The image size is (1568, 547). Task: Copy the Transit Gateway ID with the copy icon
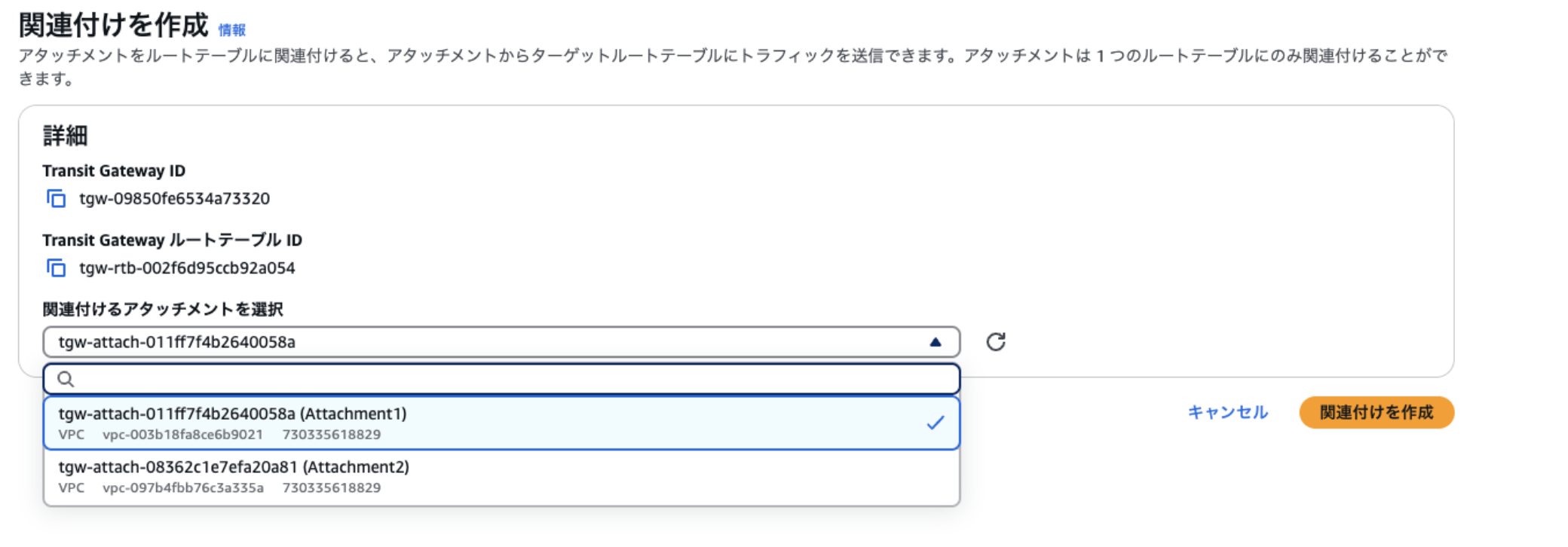click(56, 199)
